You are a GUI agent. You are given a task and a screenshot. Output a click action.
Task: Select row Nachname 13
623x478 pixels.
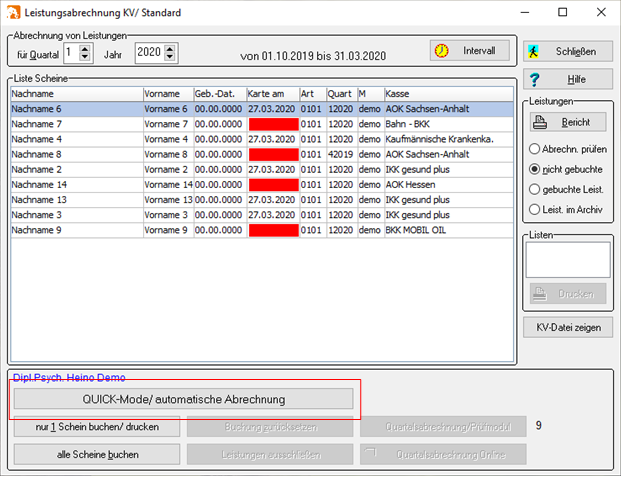(x=262, y=199)
